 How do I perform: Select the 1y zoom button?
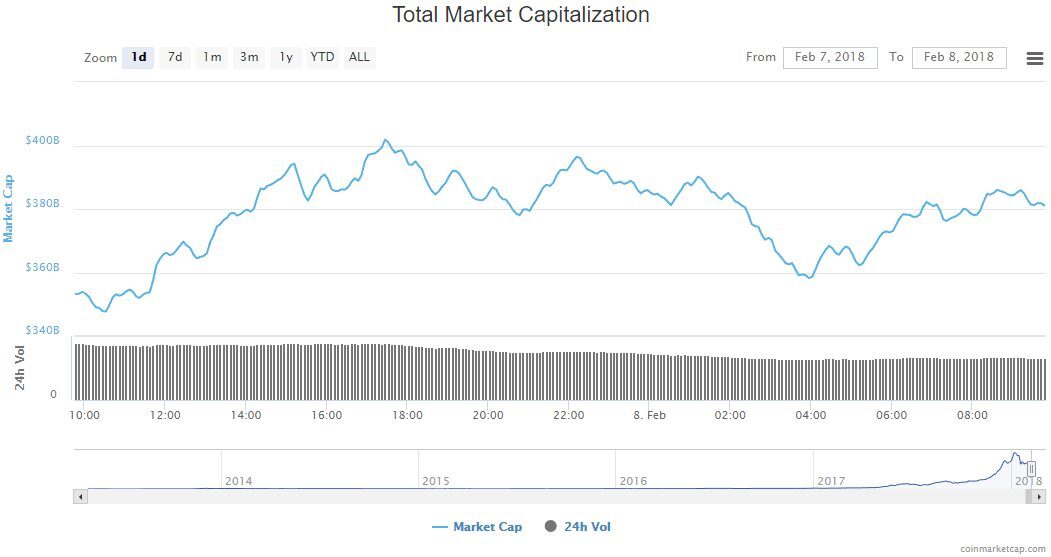(286, 58)
